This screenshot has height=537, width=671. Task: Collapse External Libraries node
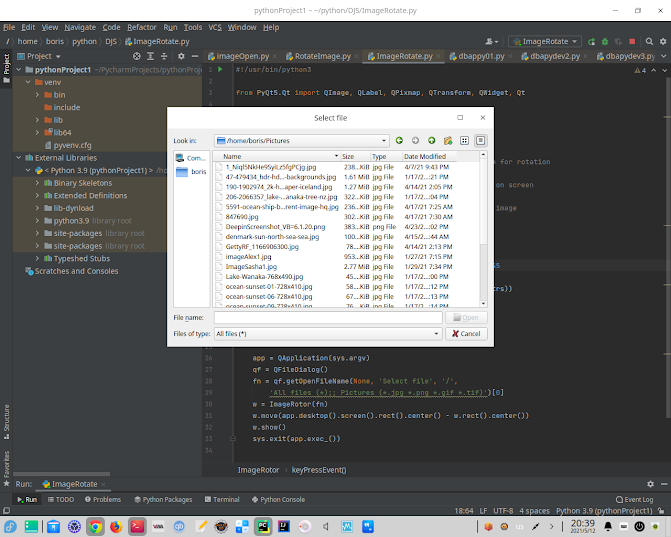coord(19,158)
